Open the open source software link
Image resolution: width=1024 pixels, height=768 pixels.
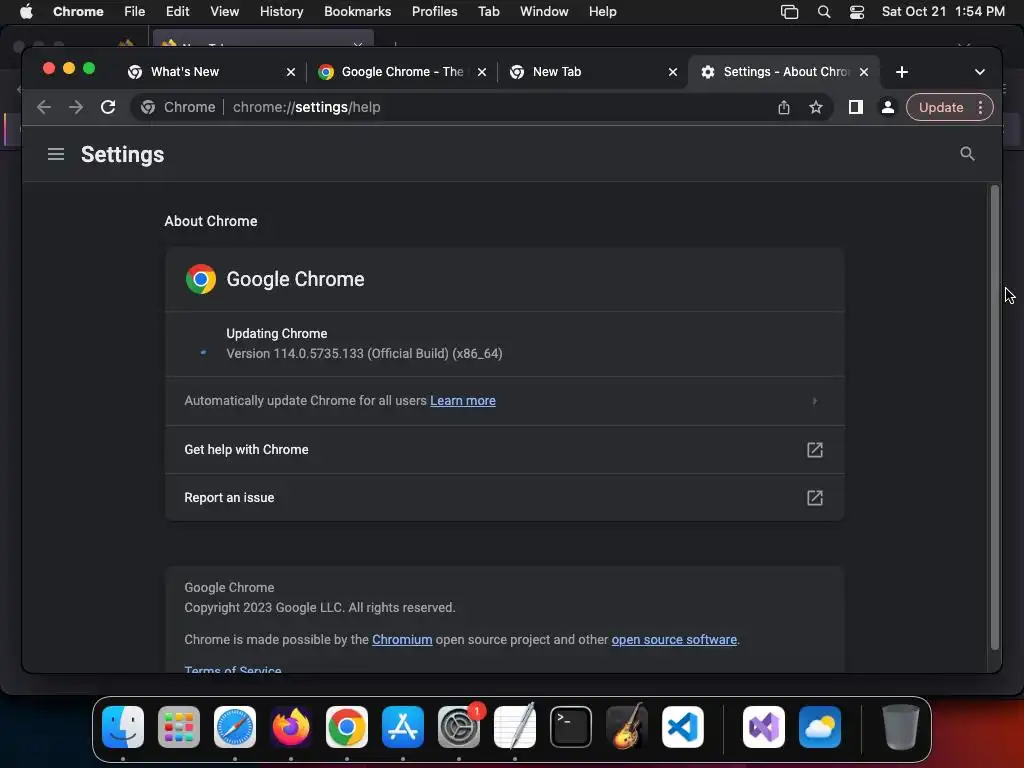[x=674, y=639]
